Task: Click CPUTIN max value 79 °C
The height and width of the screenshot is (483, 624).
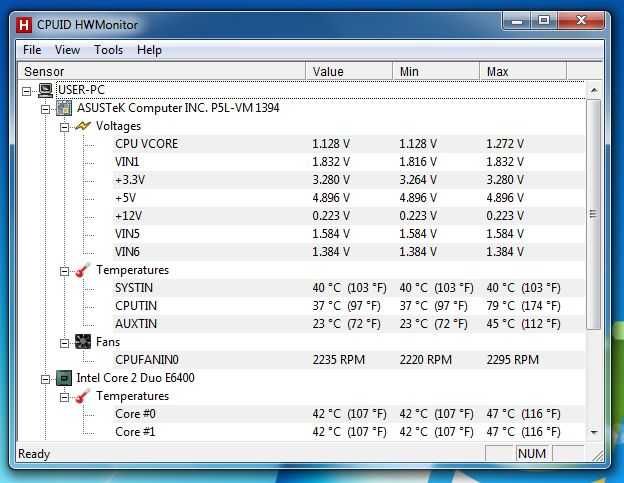Action: 523,306
